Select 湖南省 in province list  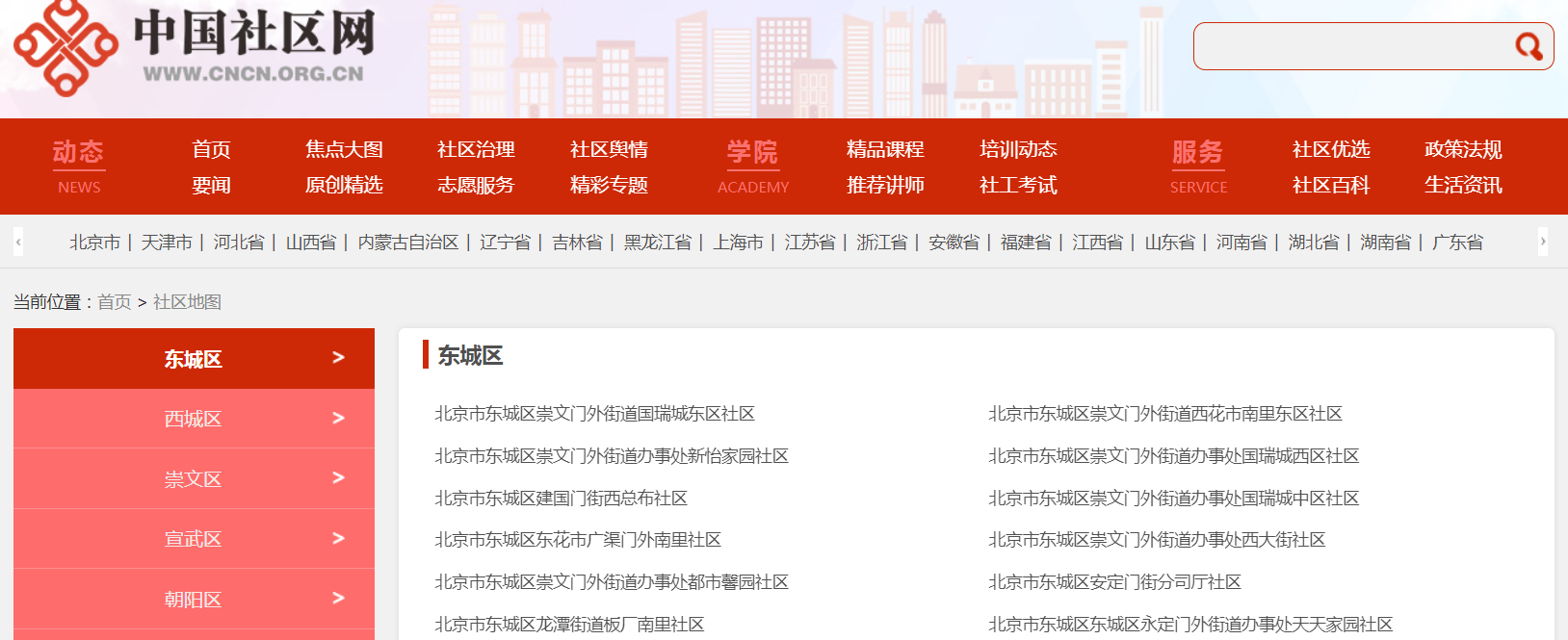click(x=1386, y=243)
